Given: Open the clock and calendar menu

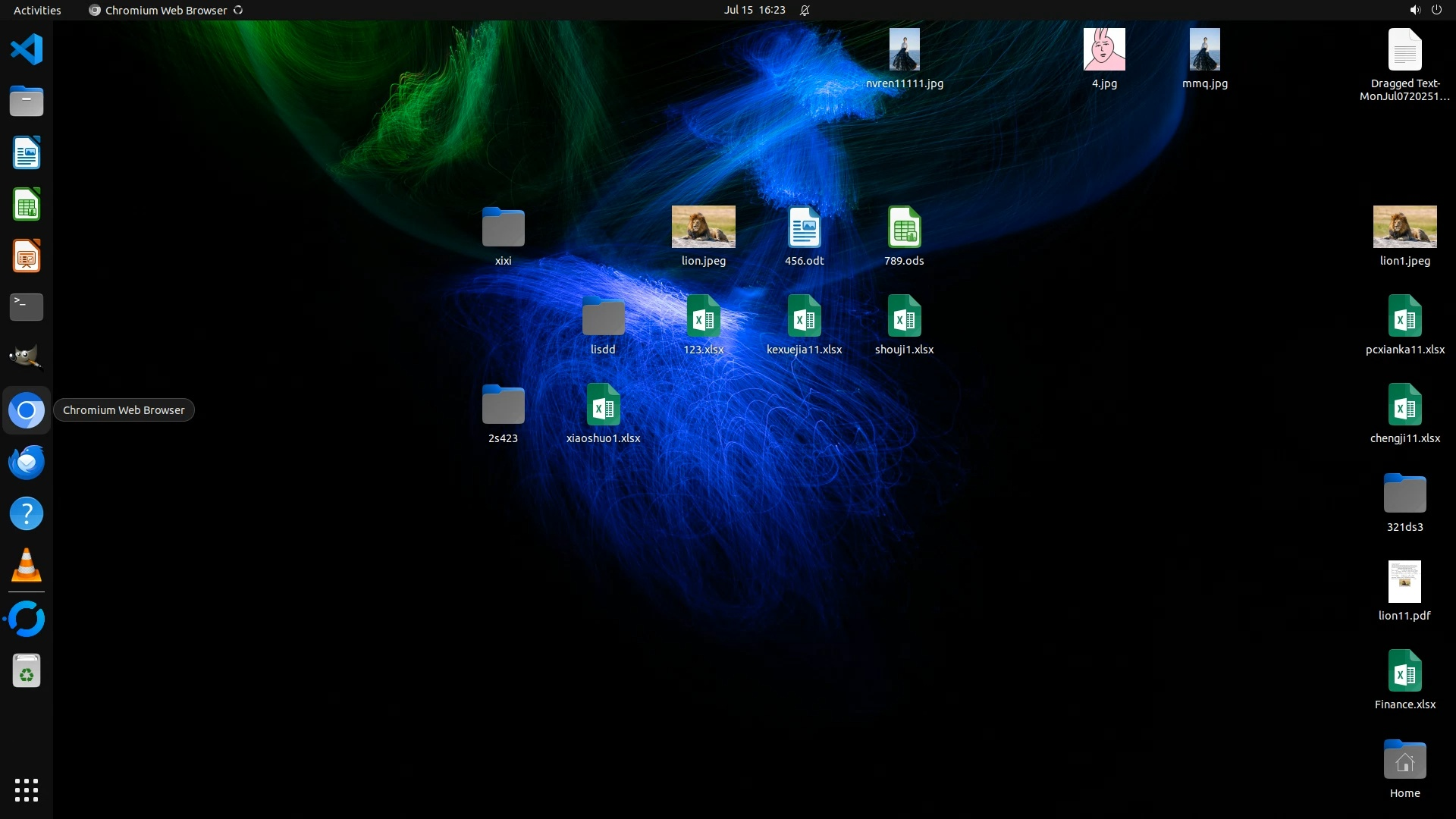Looking at the screenshot, I should tap(754, 10).
